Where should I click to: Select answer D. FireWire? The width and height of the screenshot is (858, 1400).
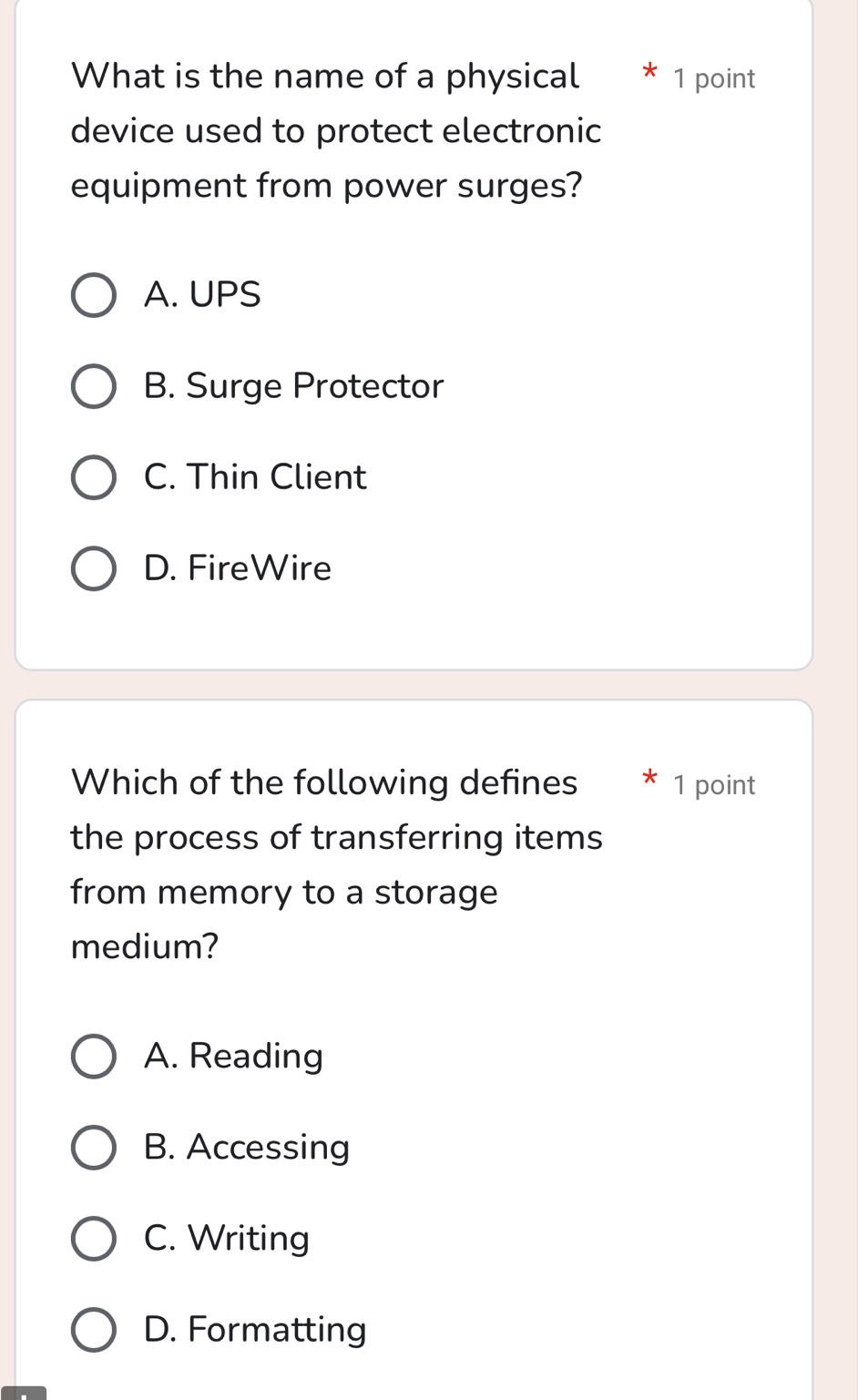(x=94, y=567)
